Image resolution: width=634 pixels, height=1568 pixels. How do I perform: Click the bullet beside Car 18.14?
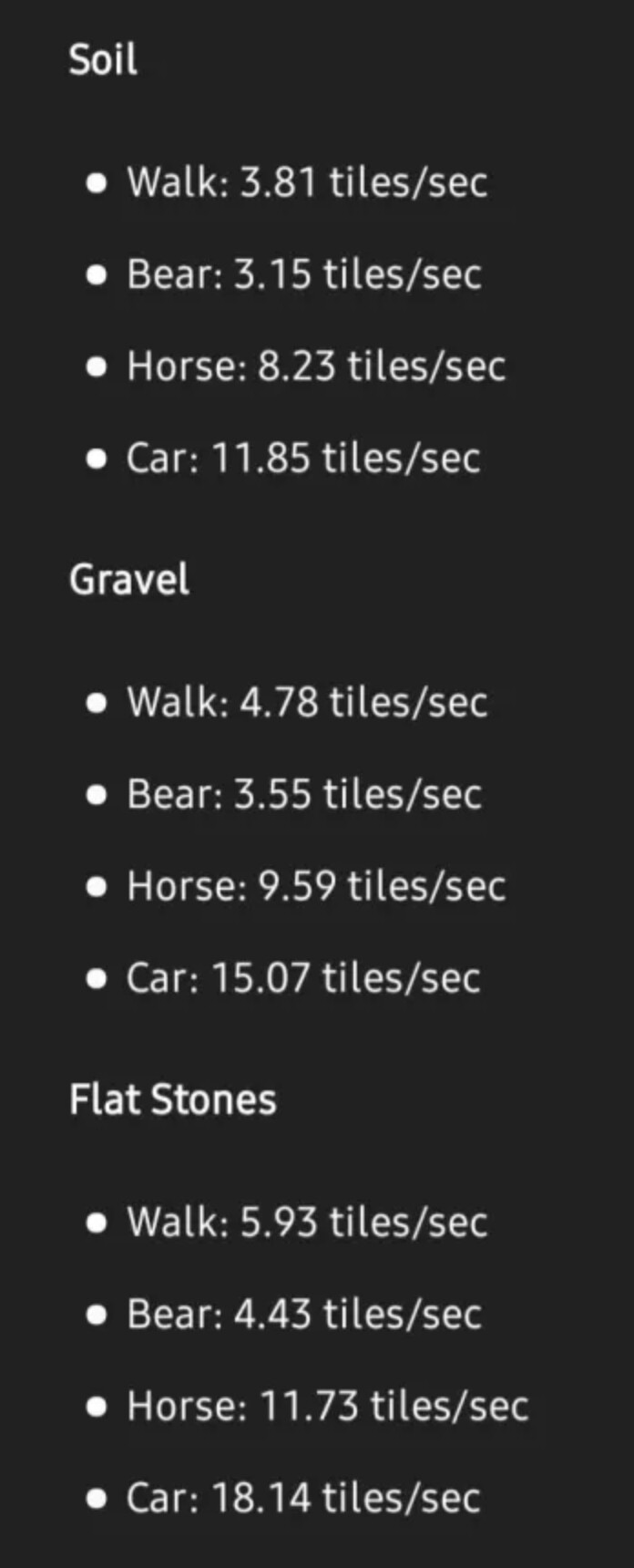97,1499
